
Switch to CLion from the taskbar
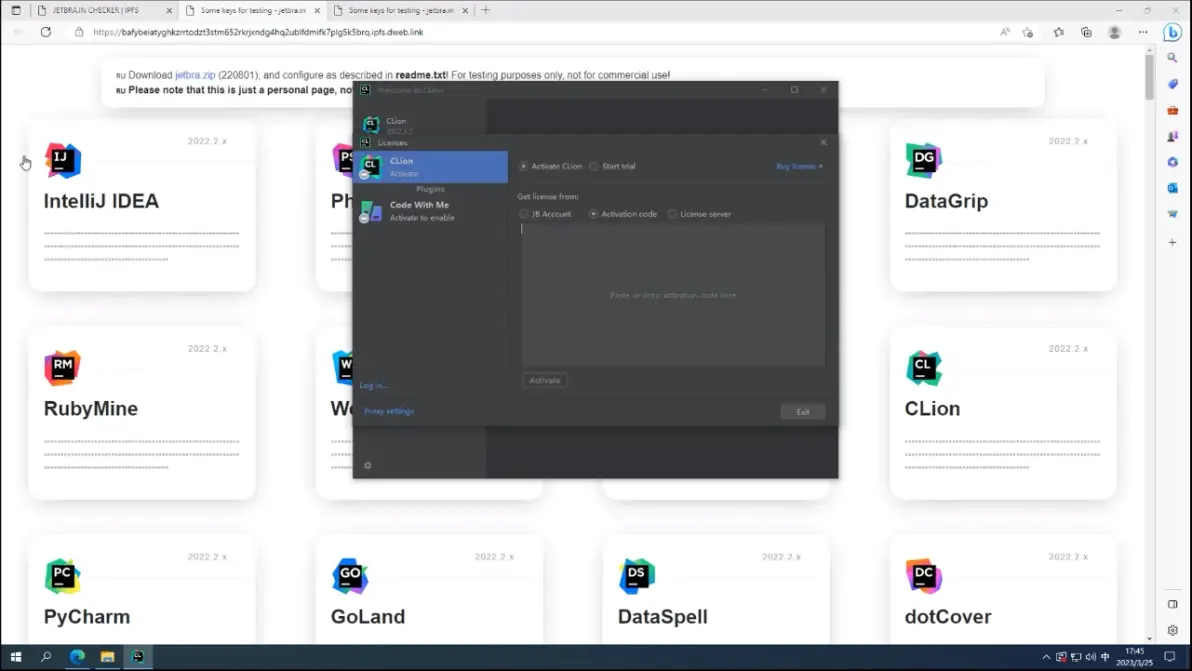(x=138, y=657)
